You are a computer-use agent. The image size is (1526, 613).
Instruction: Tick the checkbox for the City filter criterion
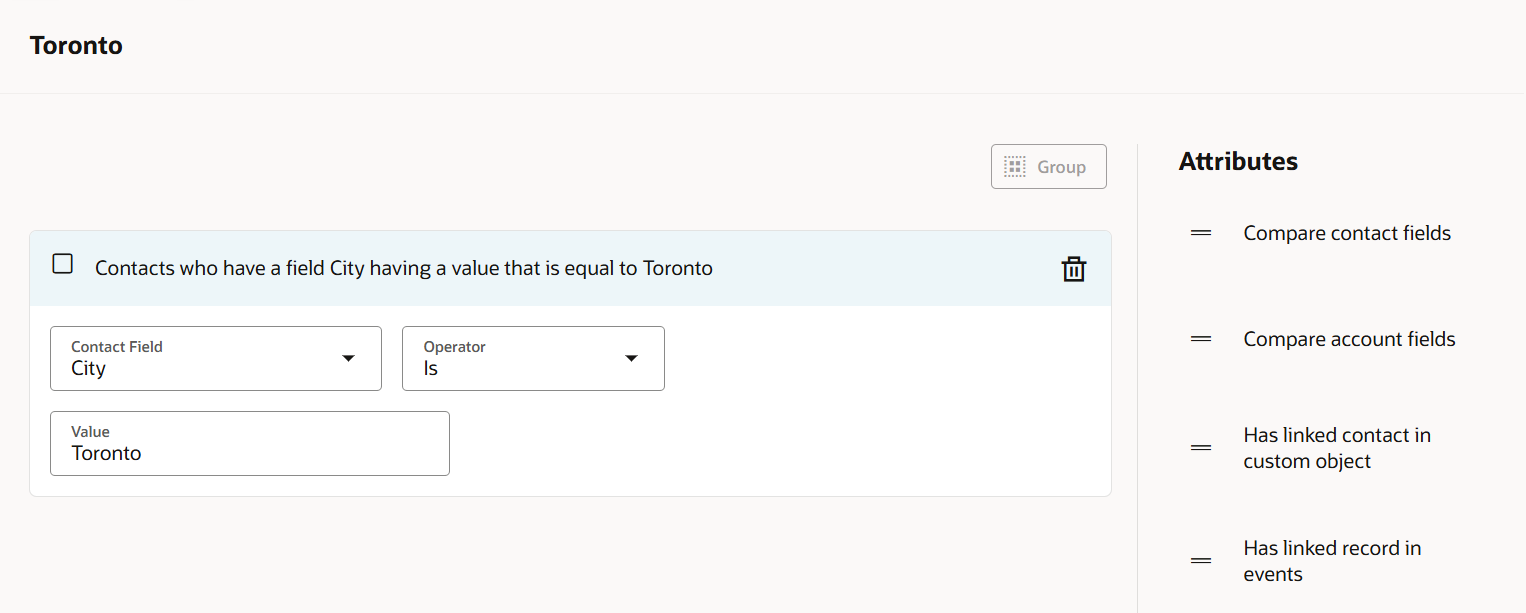[x=63, y=264]
